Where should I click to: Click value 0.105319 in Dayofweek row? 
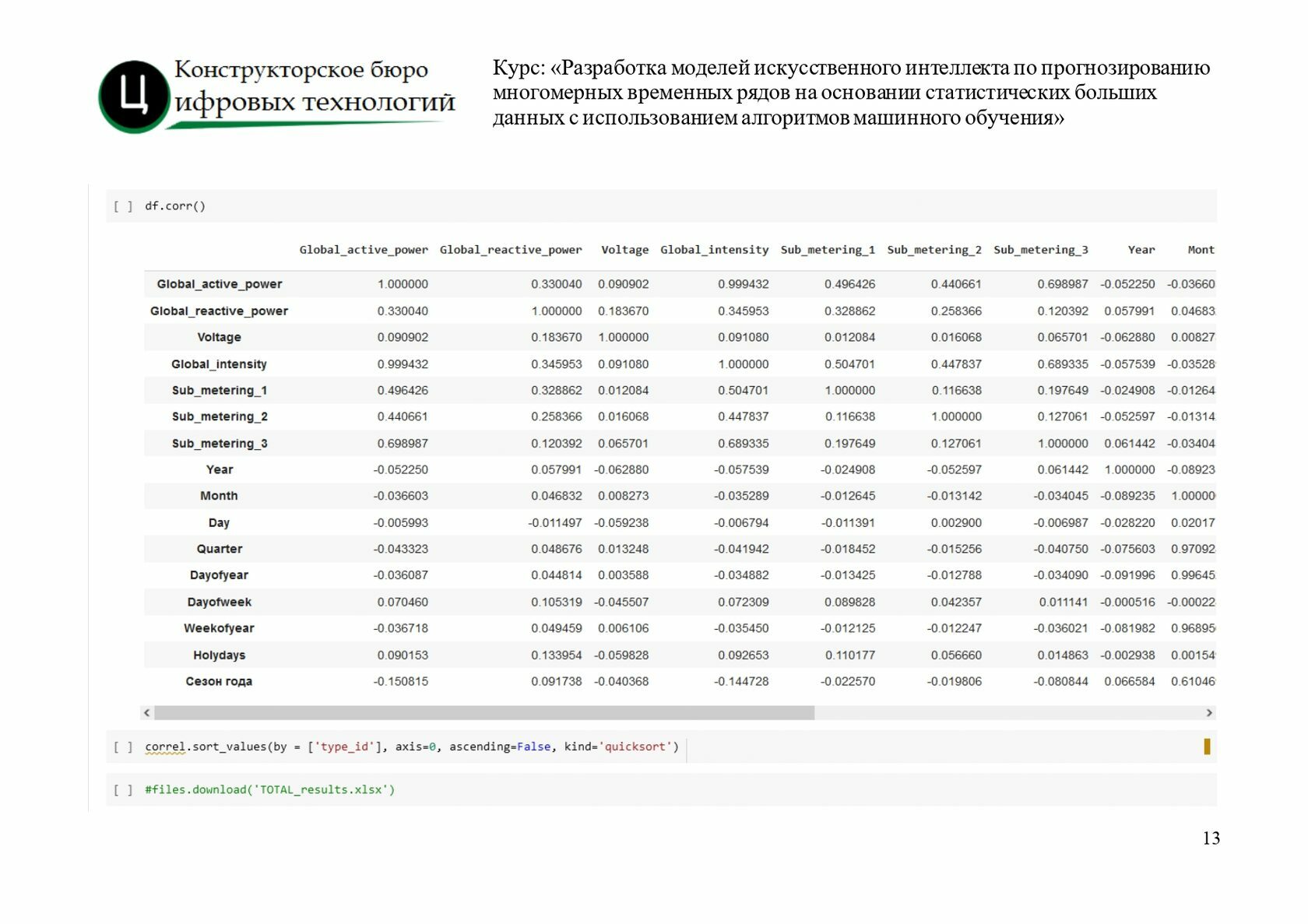pos(557,603)
